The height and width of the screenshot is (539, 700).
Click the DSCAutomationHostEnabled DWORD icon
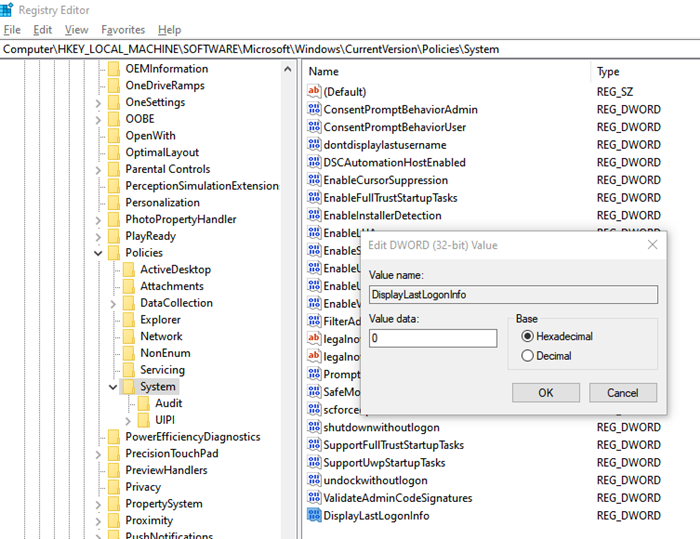tap(314, 162)
